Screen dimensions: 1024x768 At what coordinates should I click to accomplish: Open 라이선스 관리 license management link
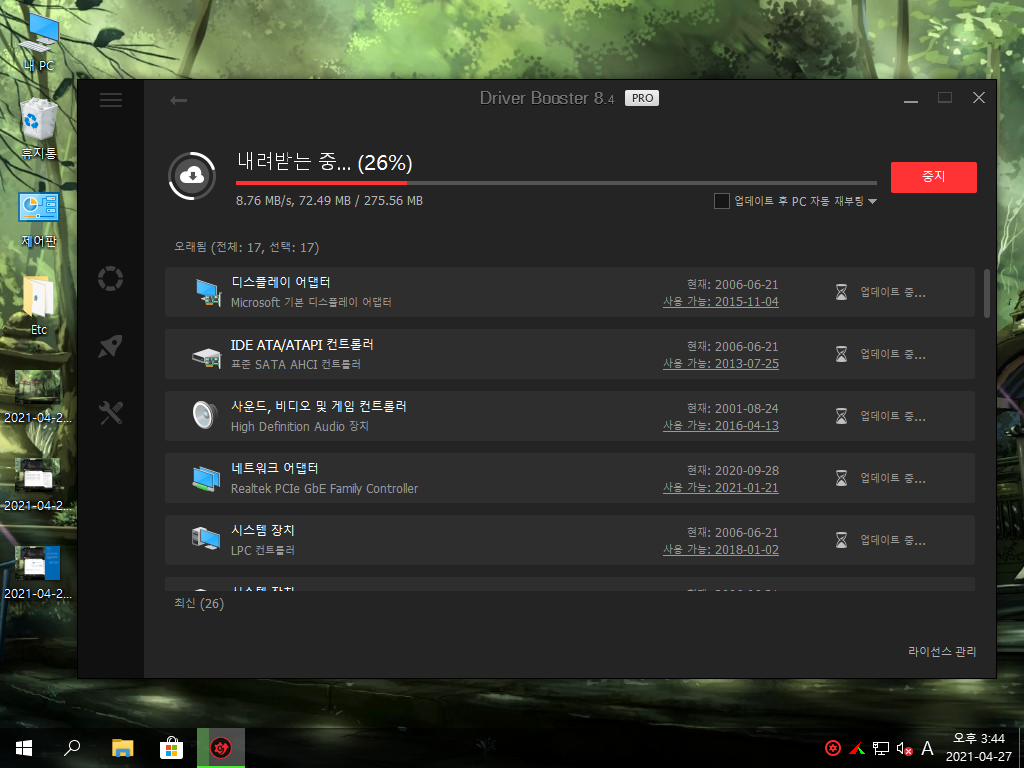942,652
